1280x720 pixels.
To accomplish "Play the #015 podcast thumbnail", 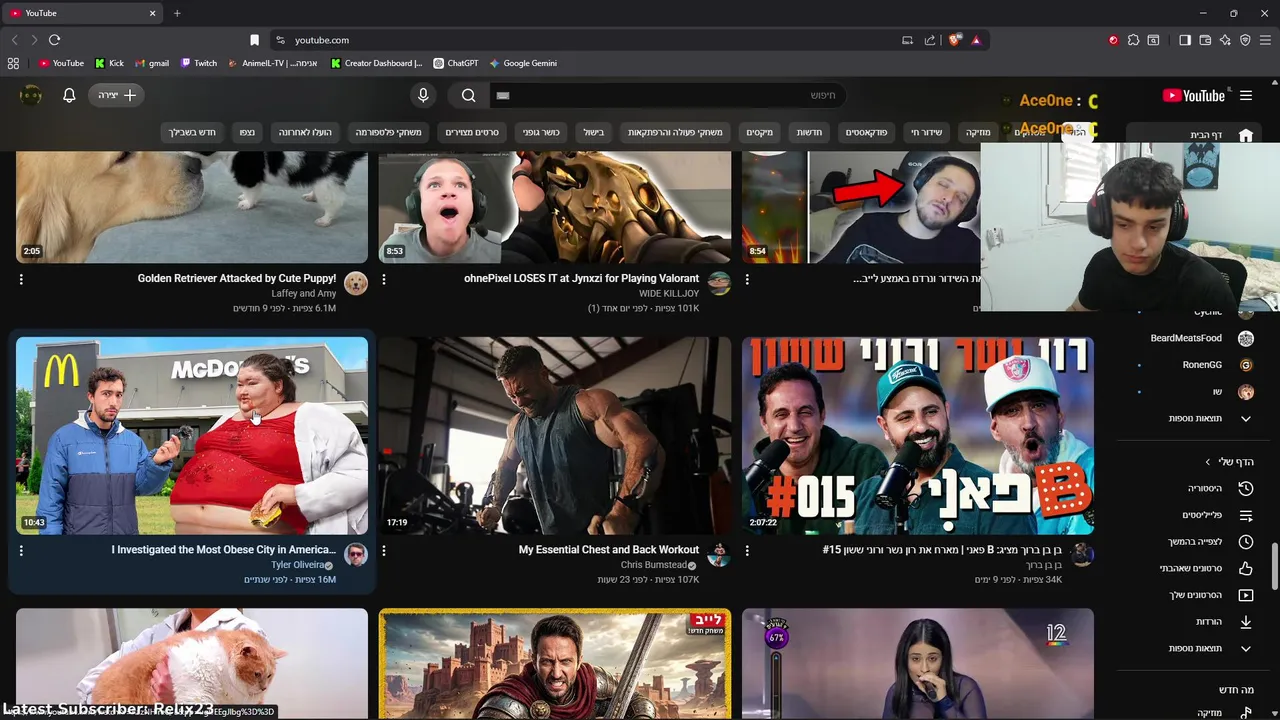I will pyautogui.click(x=918, y=435).
